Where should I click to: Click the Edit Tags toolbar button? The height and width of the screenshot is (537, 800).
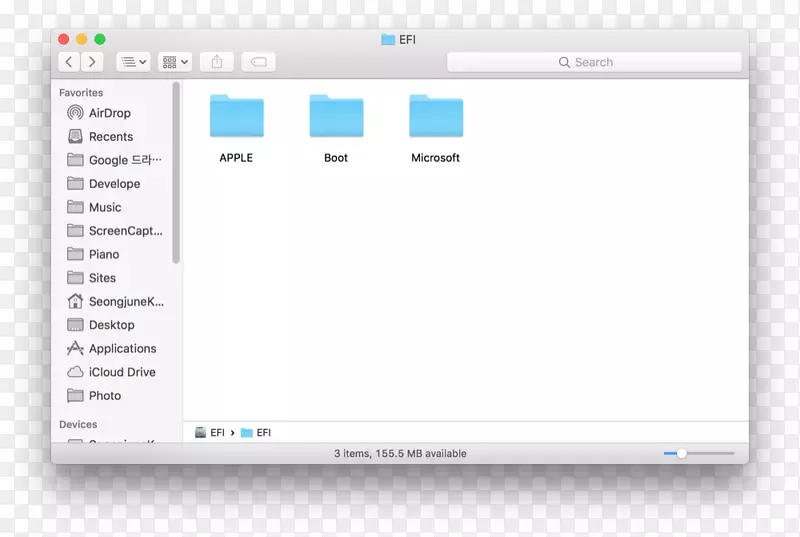point(258,62)
